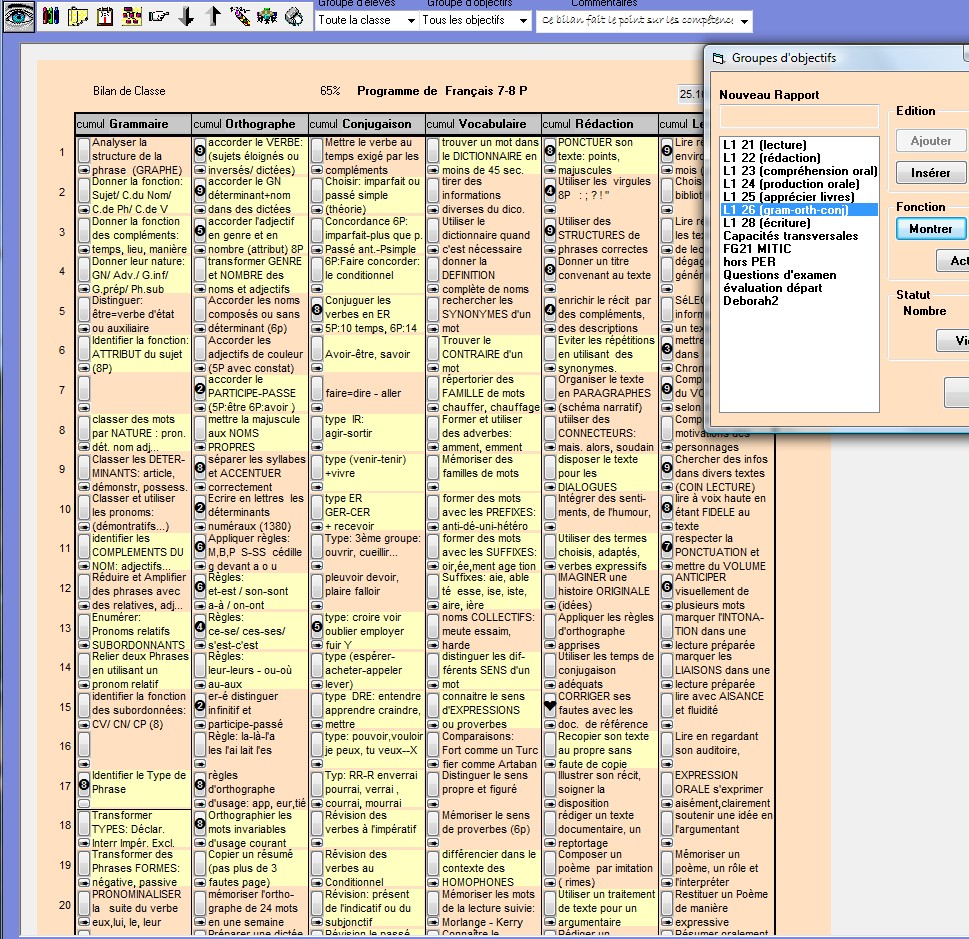Click the 'cumul Rédaction' column header
Screen dimensions: 969x939
(599, 124)
